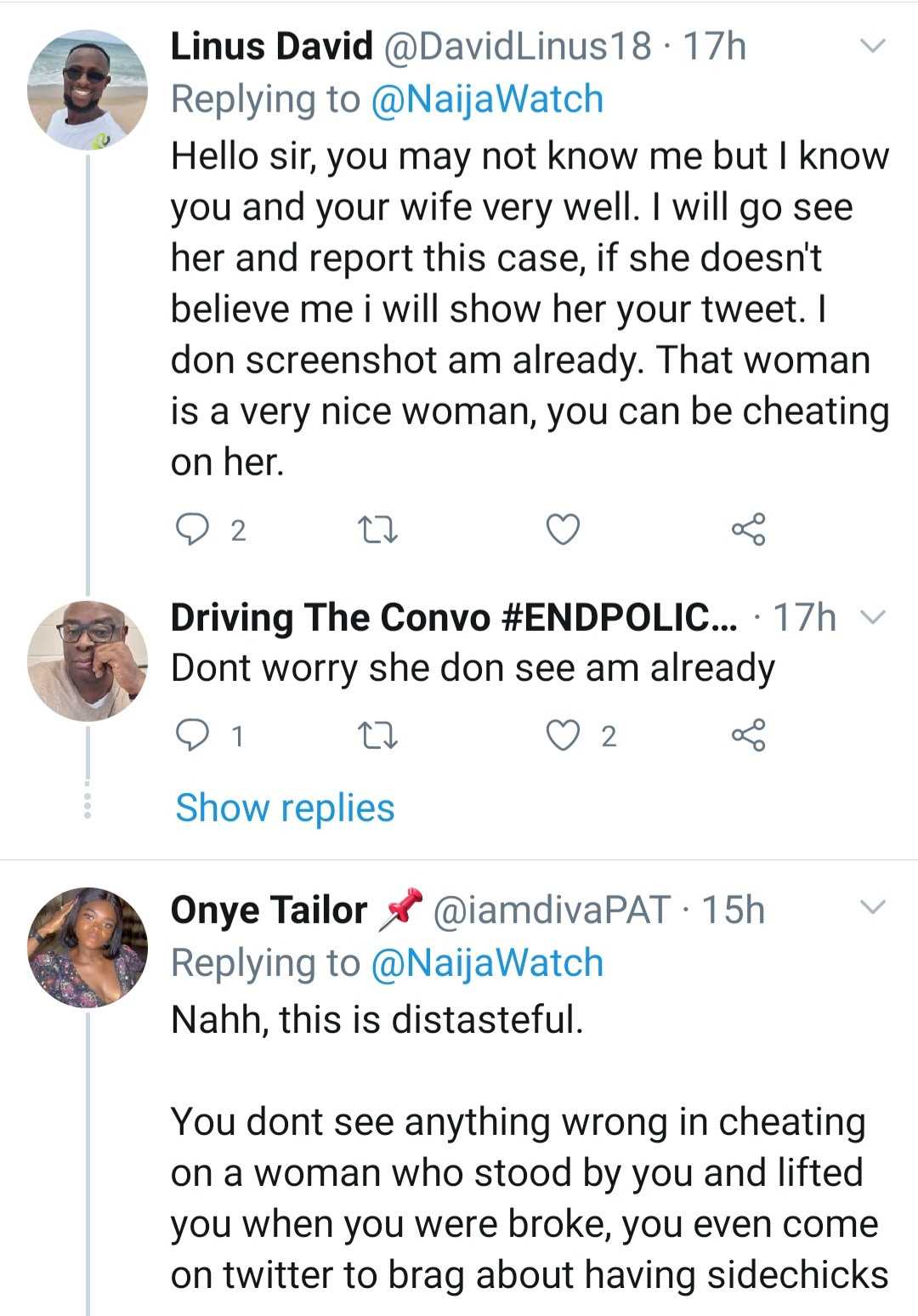Screen dimensions: 918x1316
Task: Open Linus David's display name
Action: click(271, 46)
